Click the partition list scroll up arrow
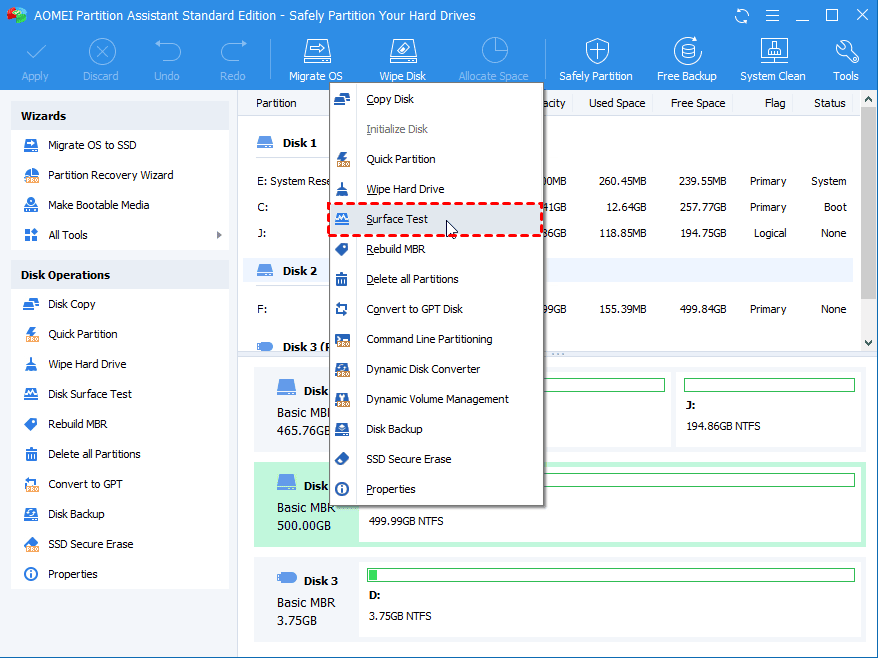Viewport: 878px width, 658px height. tap(868, 99)
